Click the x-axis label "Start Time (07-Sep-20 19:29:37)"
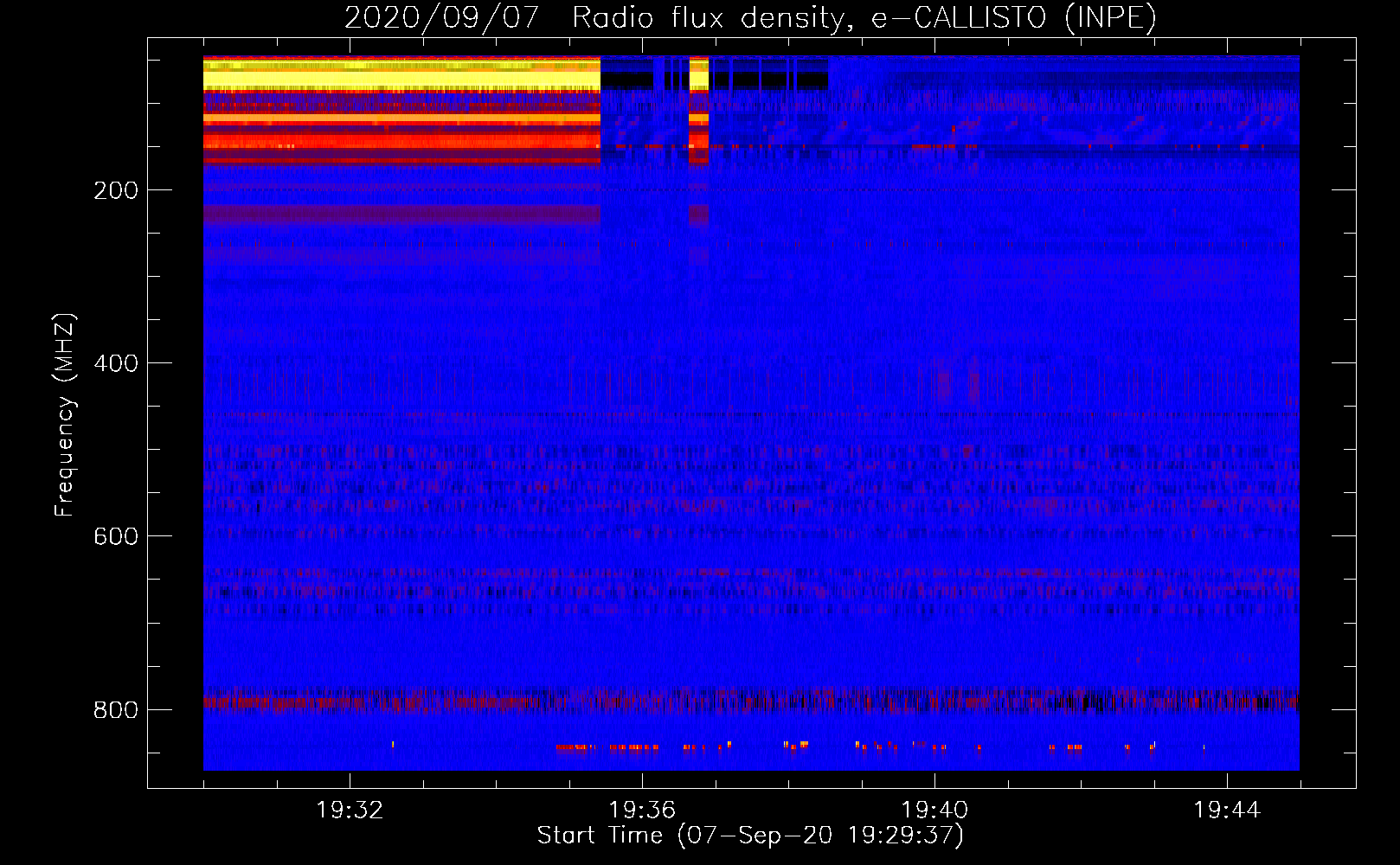The width and height of the screenshot is (1400, 865). coord(750,836)
